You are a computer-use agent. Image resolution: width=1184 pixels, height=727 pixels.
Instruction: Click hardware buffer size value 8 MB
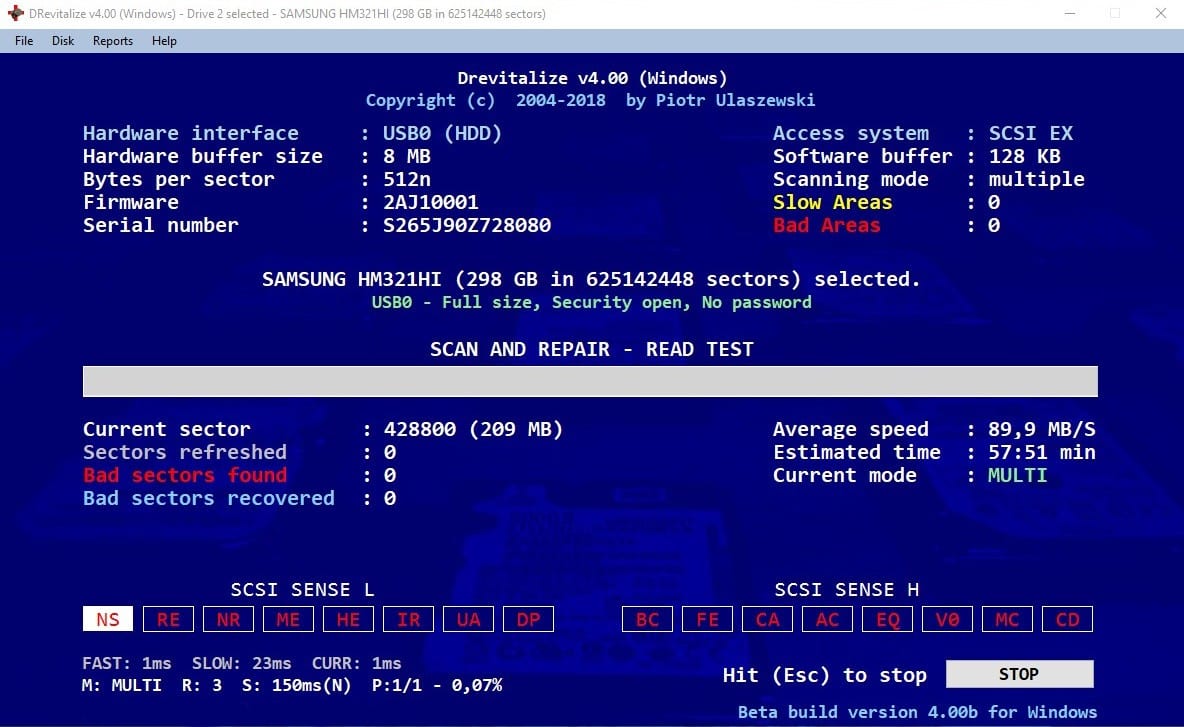pyautogui.click(x=407, y=156)
